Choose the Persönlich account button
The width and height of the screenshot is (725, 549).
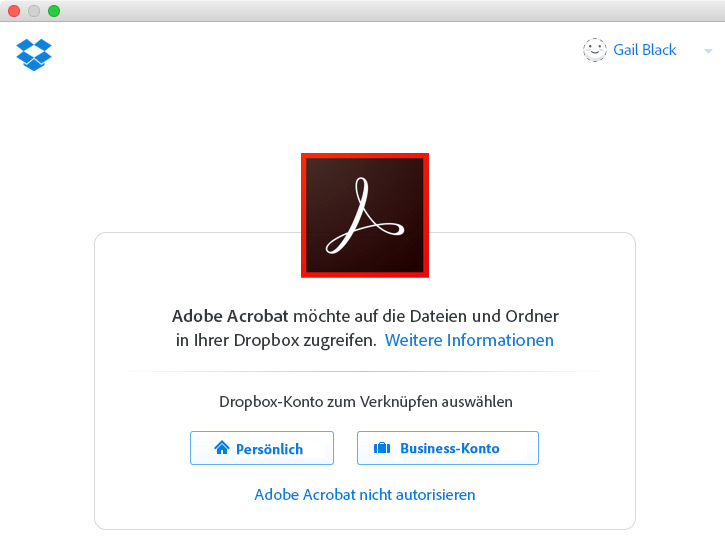pos(262,448)
